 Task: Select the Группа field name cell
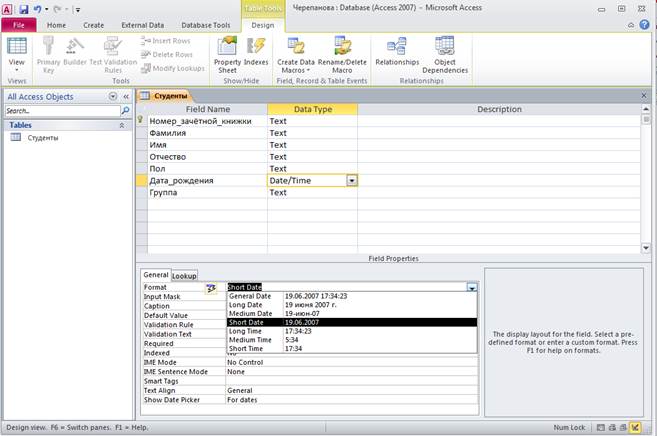[207, 193]
